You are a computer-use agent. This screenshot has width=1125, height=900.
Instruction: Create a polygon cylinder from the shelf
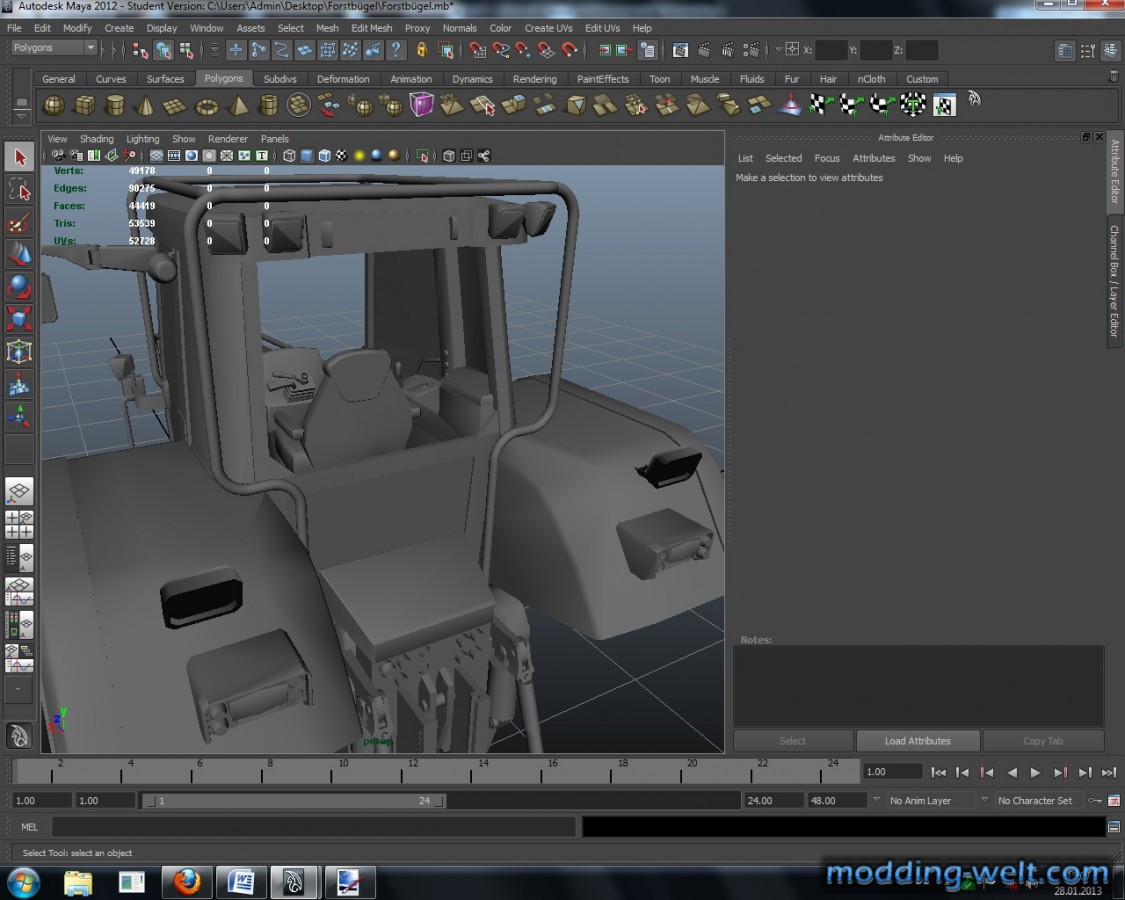tap(115, 106)
